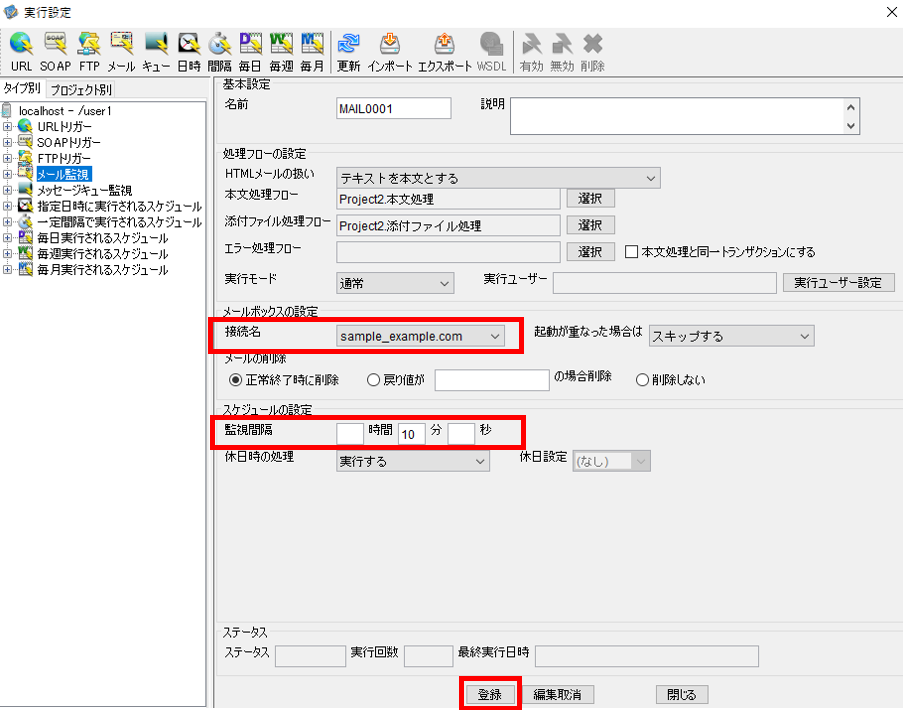903x710 pixels.
Task: Click the 説明 scrollbar up arrow
Action: [x=851, y=107]
